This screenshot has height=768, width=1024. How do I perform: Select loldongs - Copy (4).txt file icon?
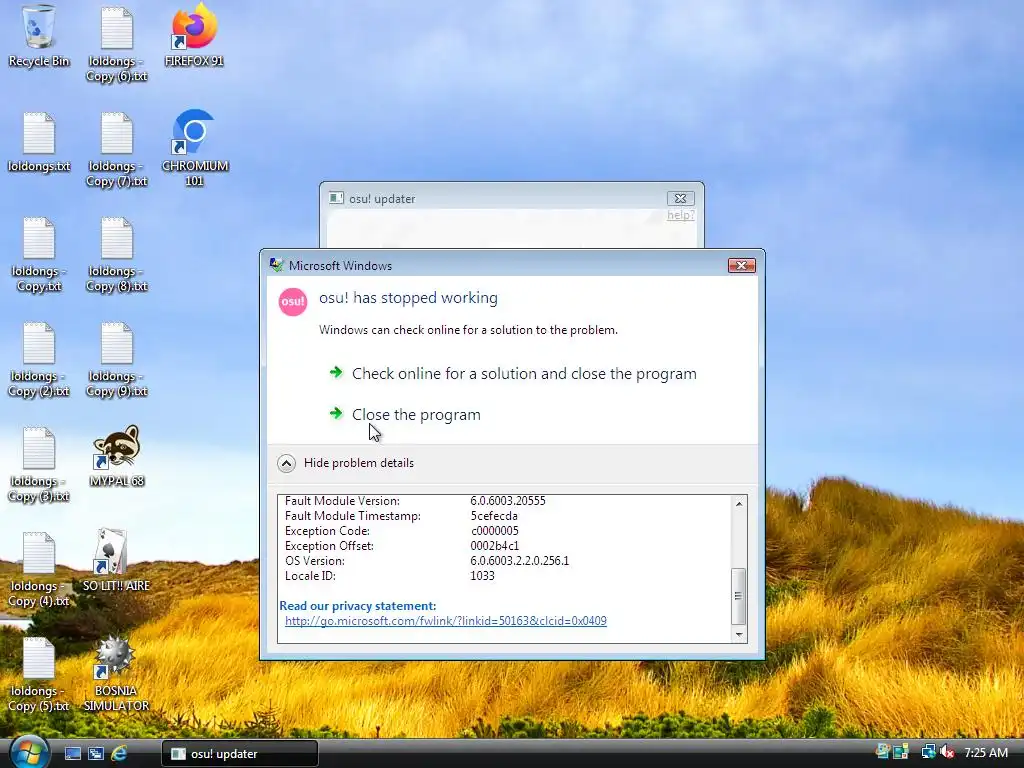[x=39, y=570]
